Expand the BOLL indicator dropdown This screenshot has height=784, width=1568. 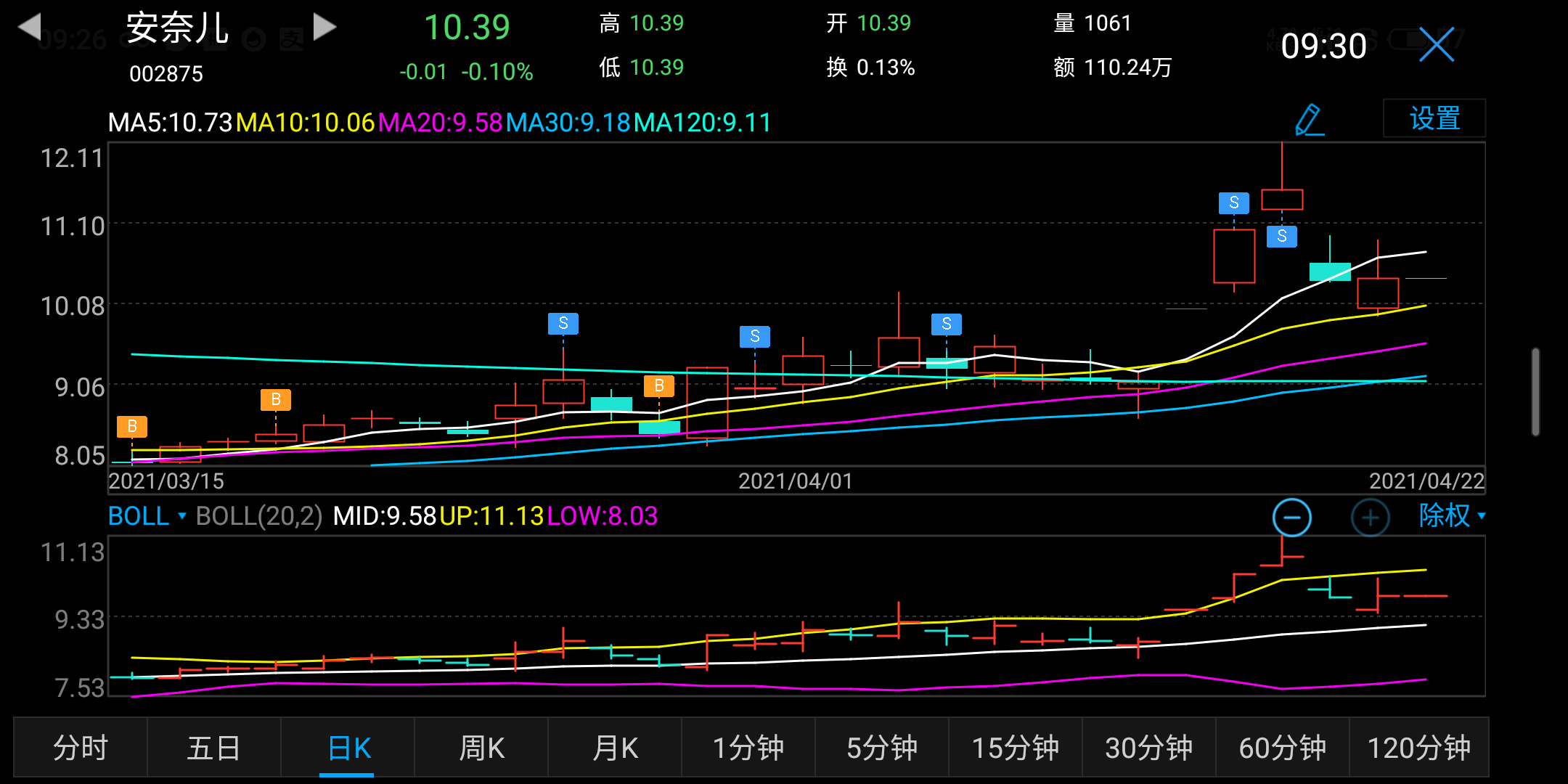[x=147, y=516]
